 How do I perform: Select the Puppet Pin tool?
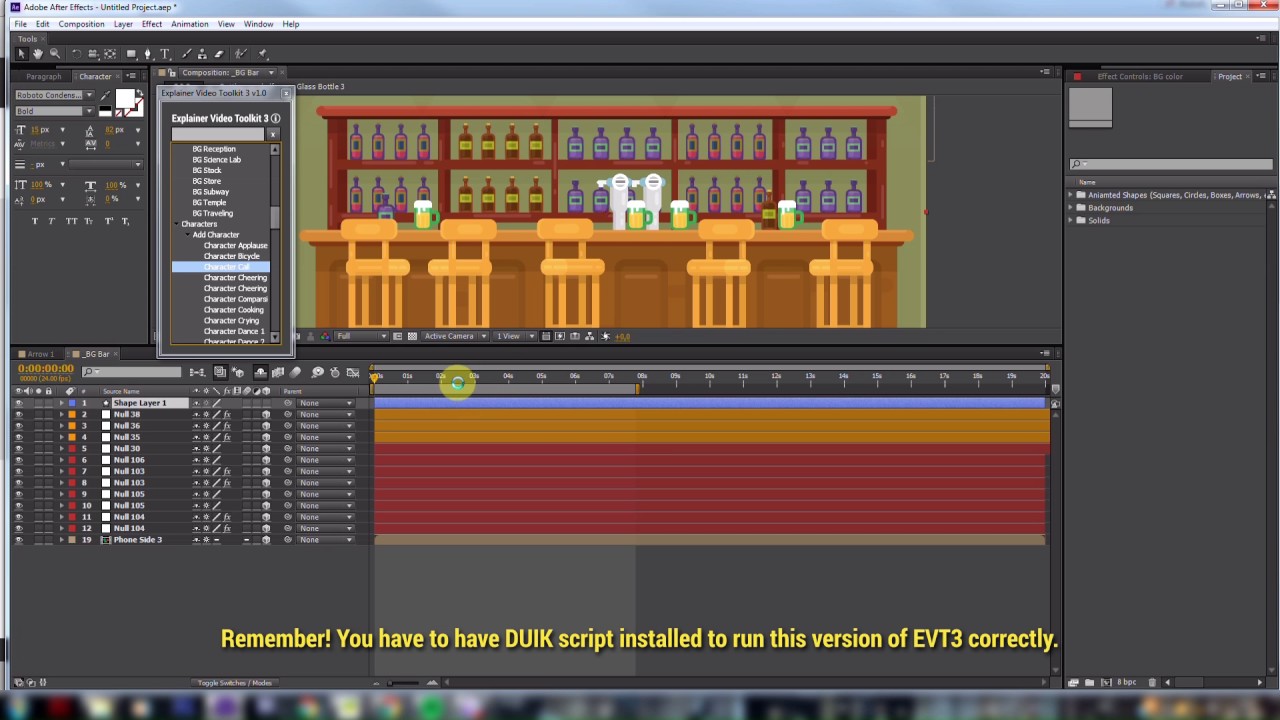263,54
